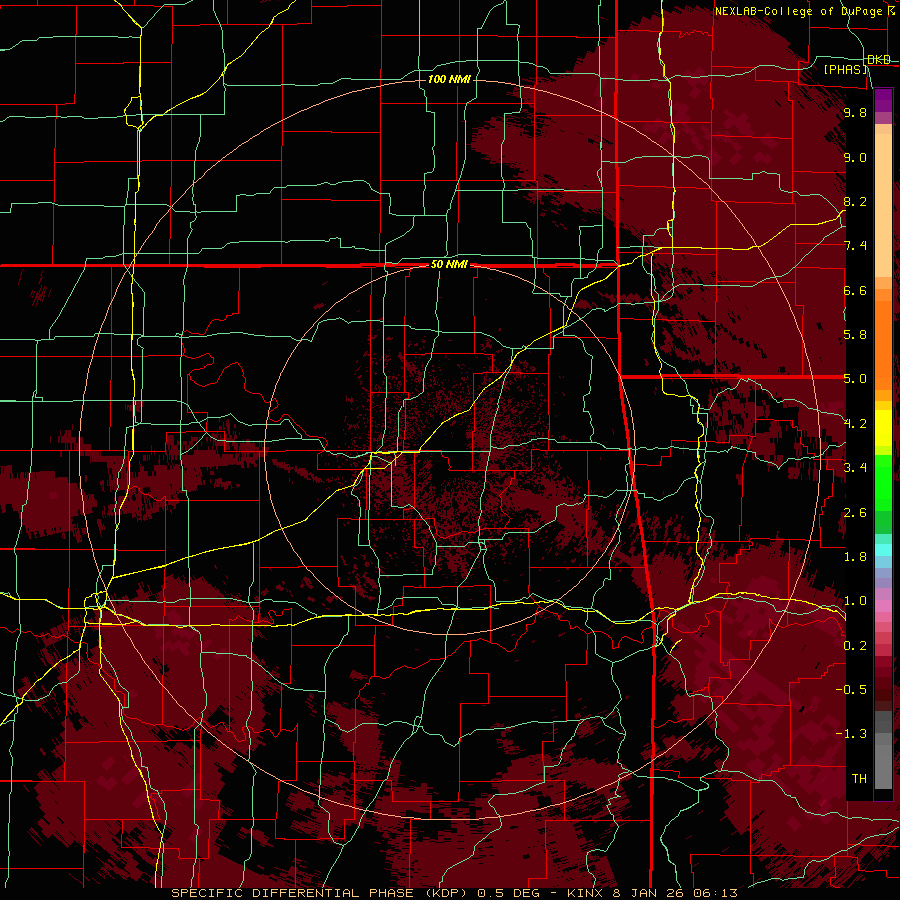This screenshot has height=900, width=900.
Task: Click the 50 NMI range ring label
Action: [x=449, y=265]
